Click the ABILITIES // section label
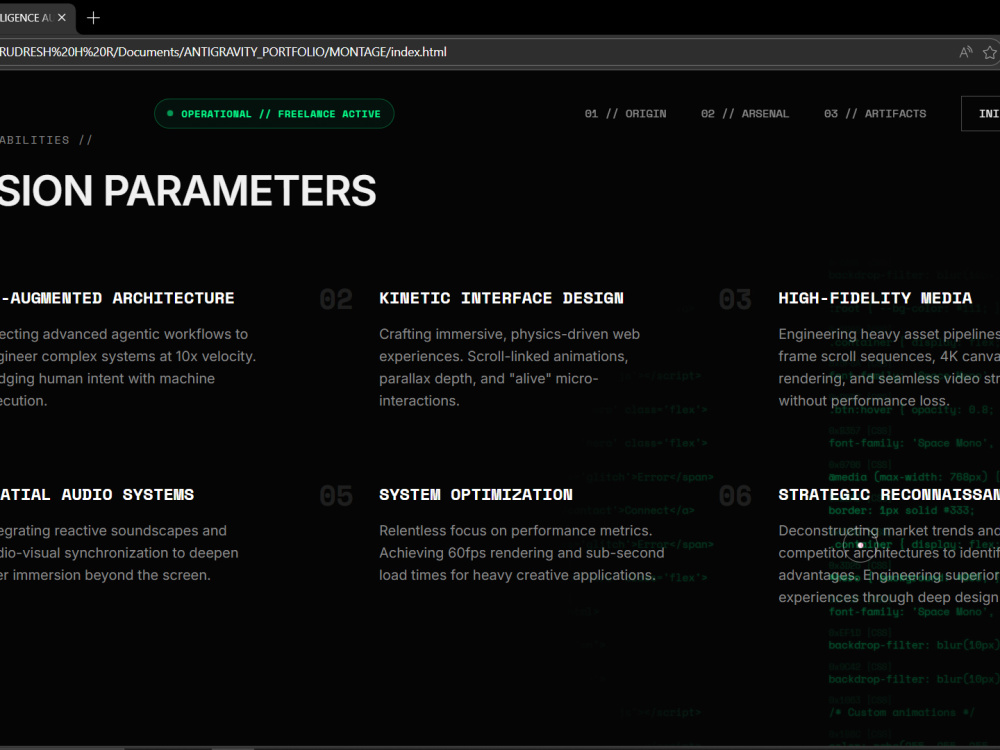Image resolution: width=1000 pixels, height=750 pixels. coord(46,140)
